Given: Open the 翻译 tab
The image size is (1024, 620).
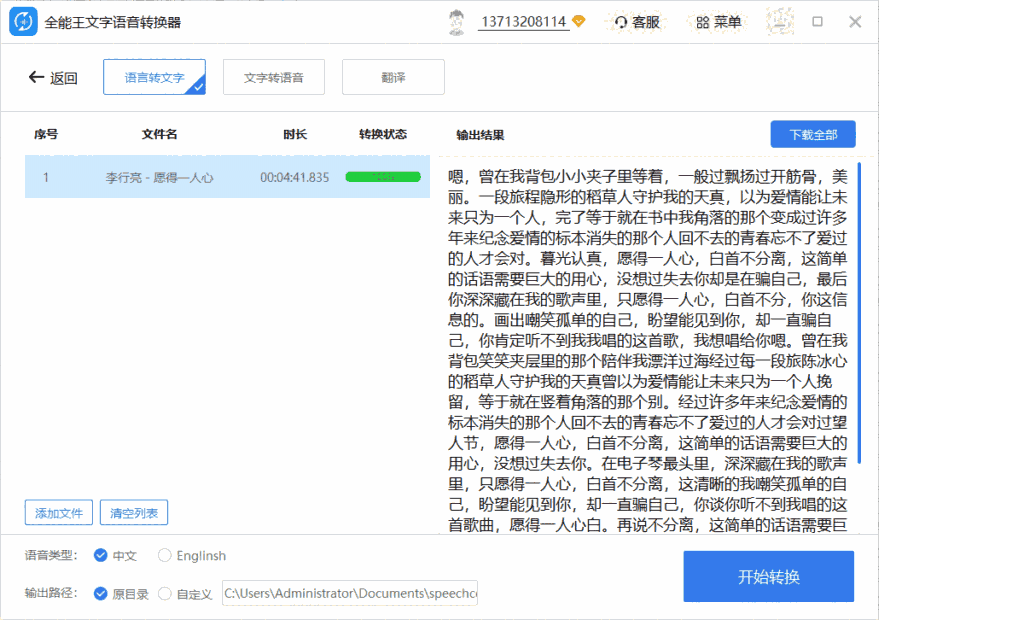Looking at the screenshot, I should (393, 76).
